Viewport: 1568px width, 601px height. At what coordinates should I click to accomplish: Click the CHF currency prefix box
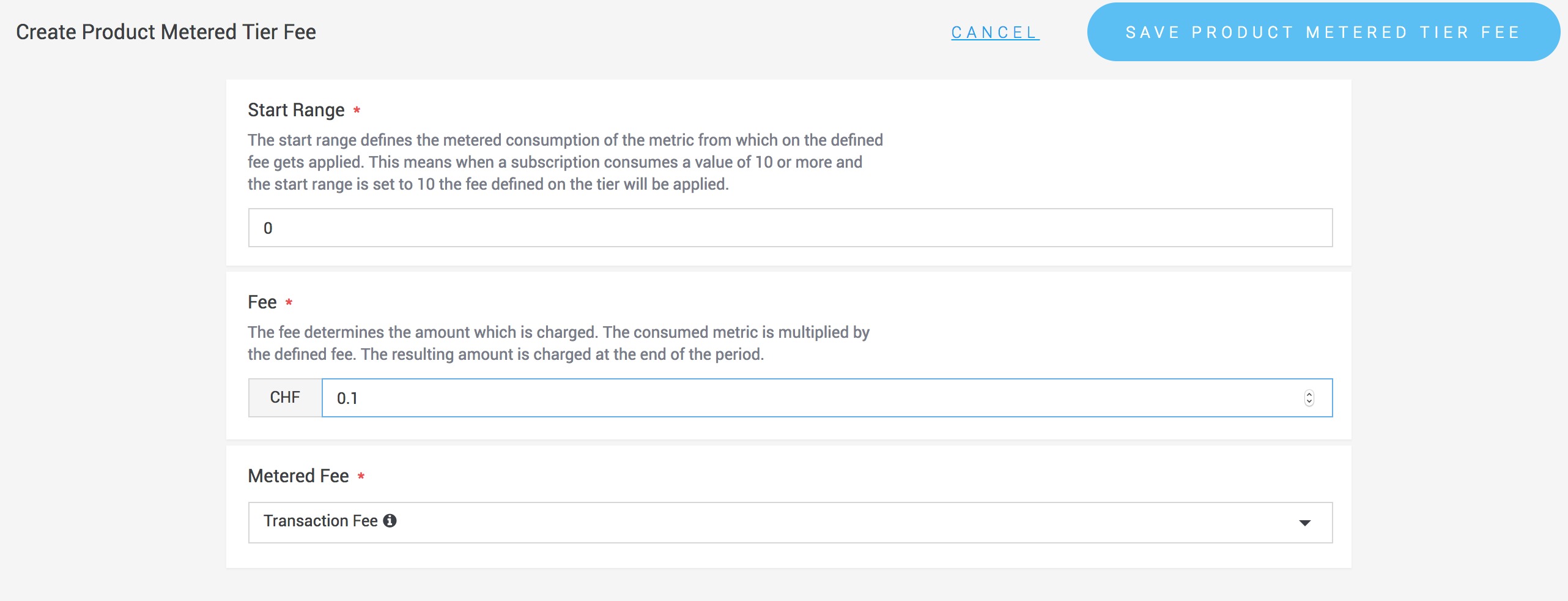pos(285,398)
